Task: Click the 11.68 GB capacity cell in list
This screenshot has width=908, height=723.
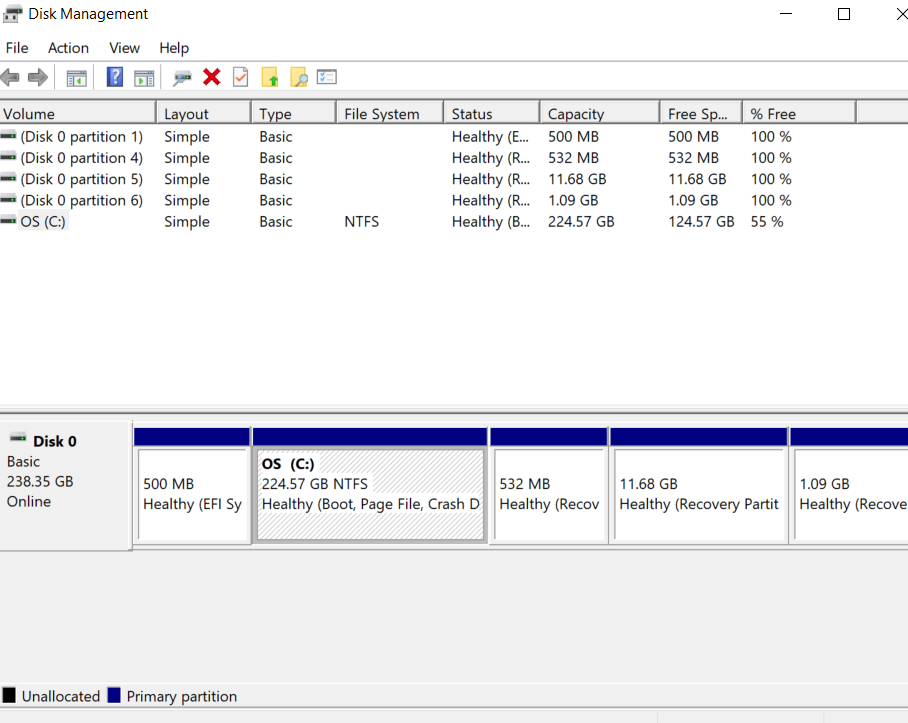Action: pos(577,179)
